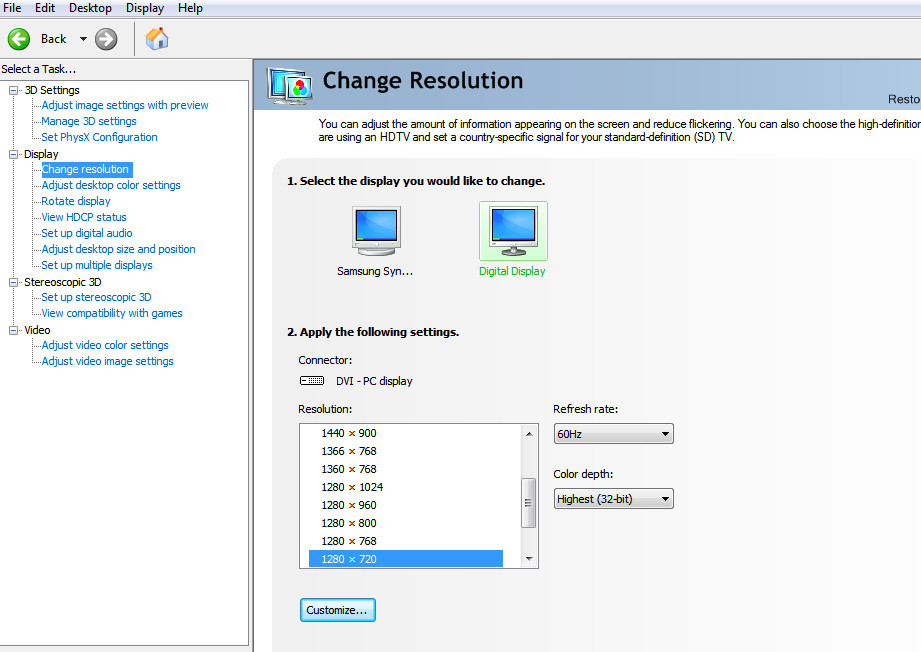
Task: Click the DVI connector icon
Action: (312, 381)
